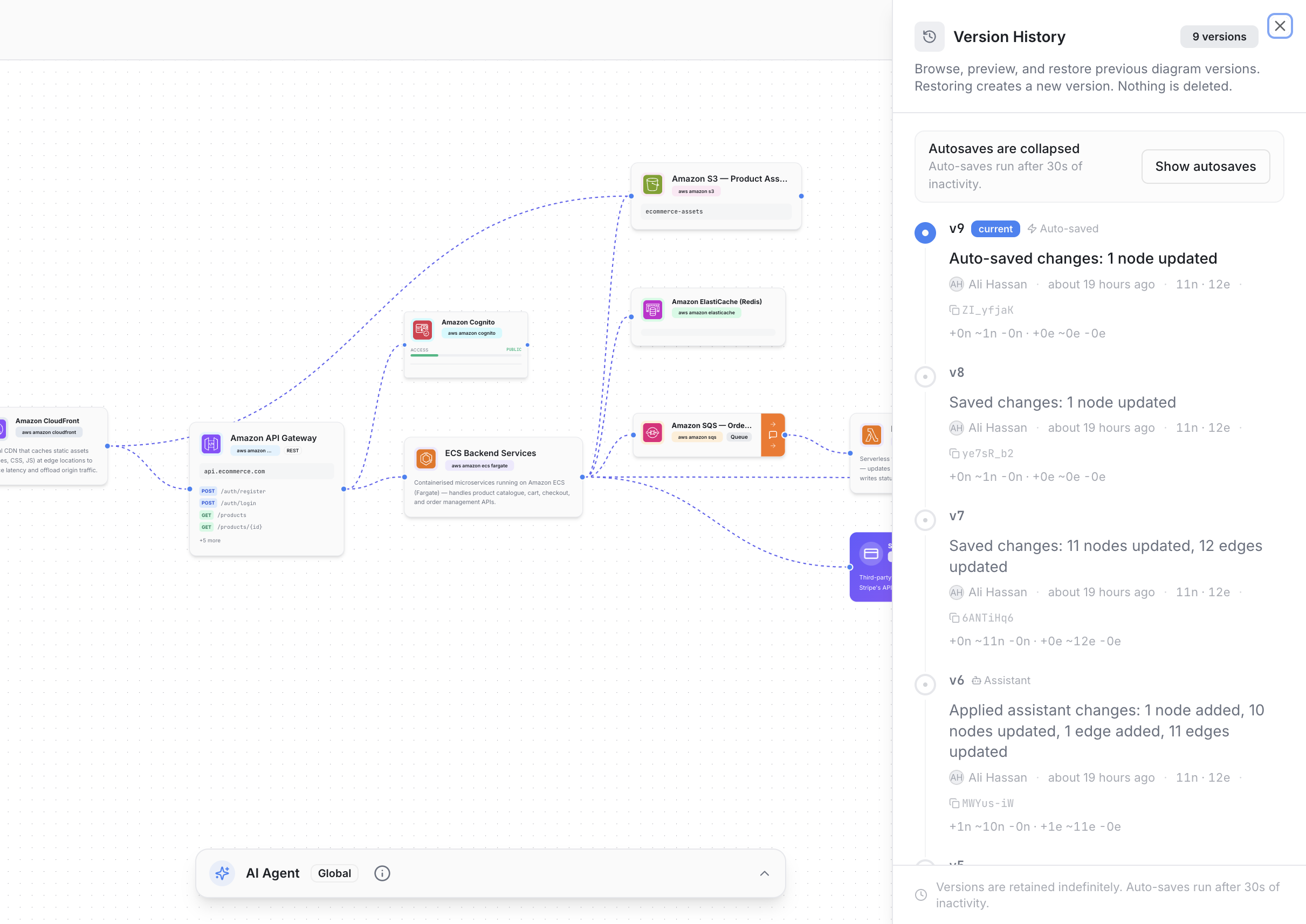This screenshot has height=924, width=1306.
Task: Open v6 'Applied assistant changes' entry
Action: pos(1106,731)
